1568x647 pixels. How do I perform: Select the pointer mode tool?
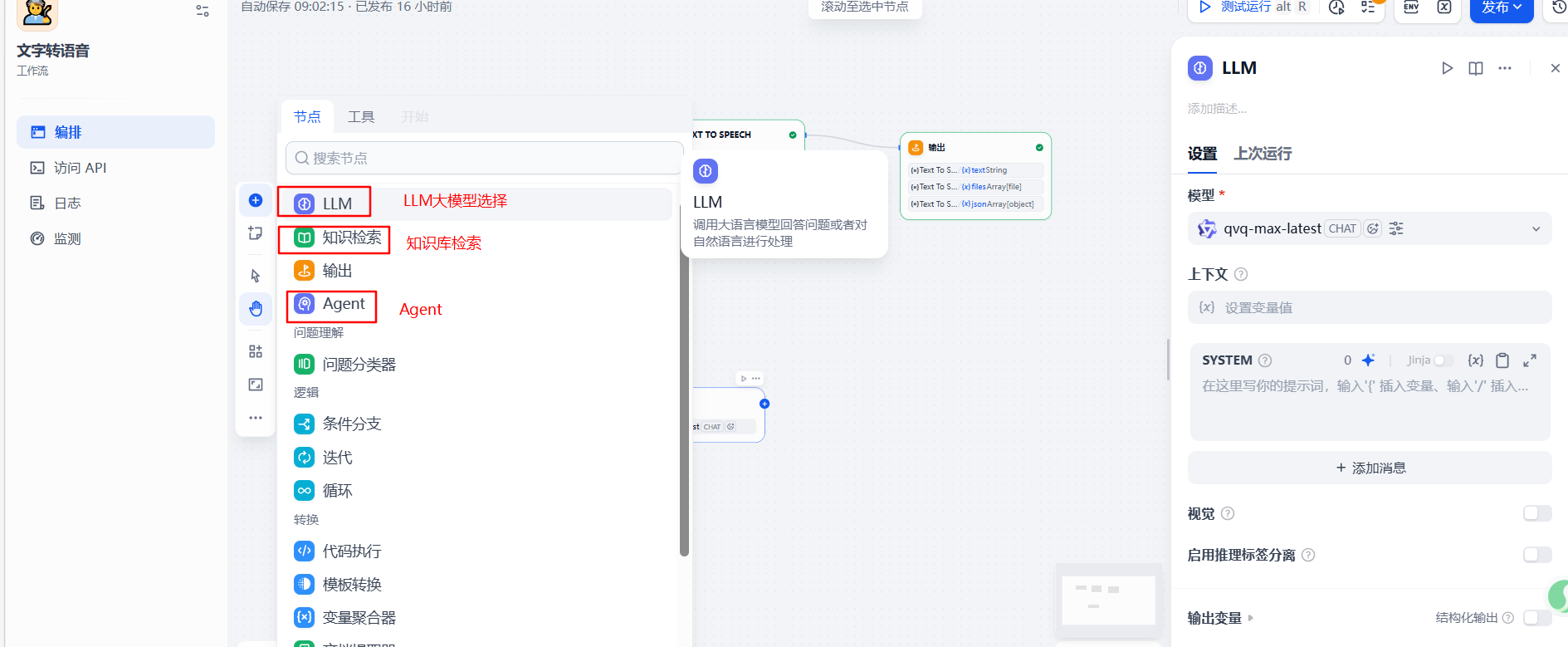[256, 276]
